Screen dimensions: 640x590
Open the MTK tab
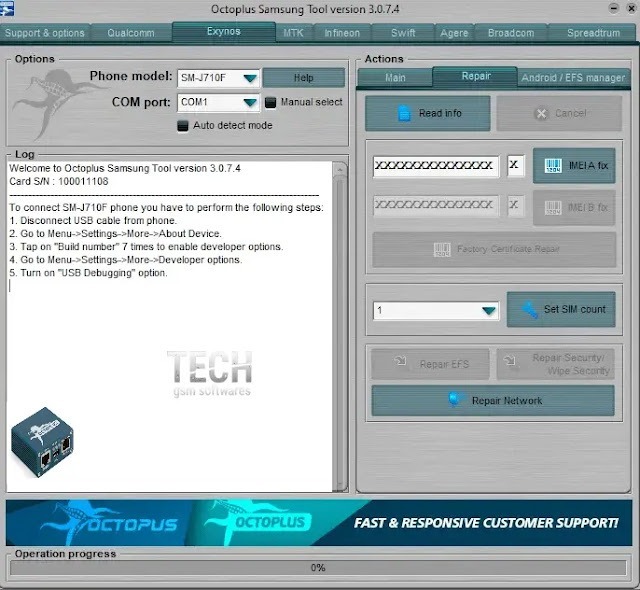pyautogui.click(x=293, y=33)
